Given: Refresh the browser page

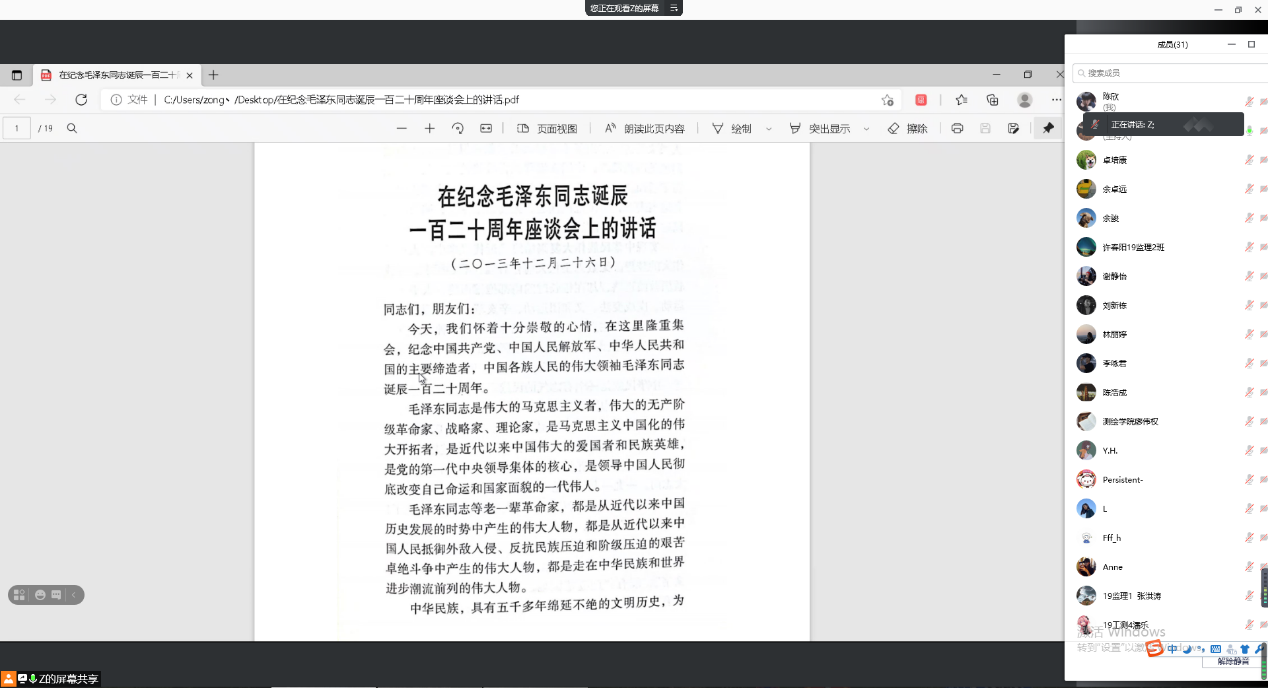Looking at the screenshot, I should pyautogui.click(x=81, y=100).
